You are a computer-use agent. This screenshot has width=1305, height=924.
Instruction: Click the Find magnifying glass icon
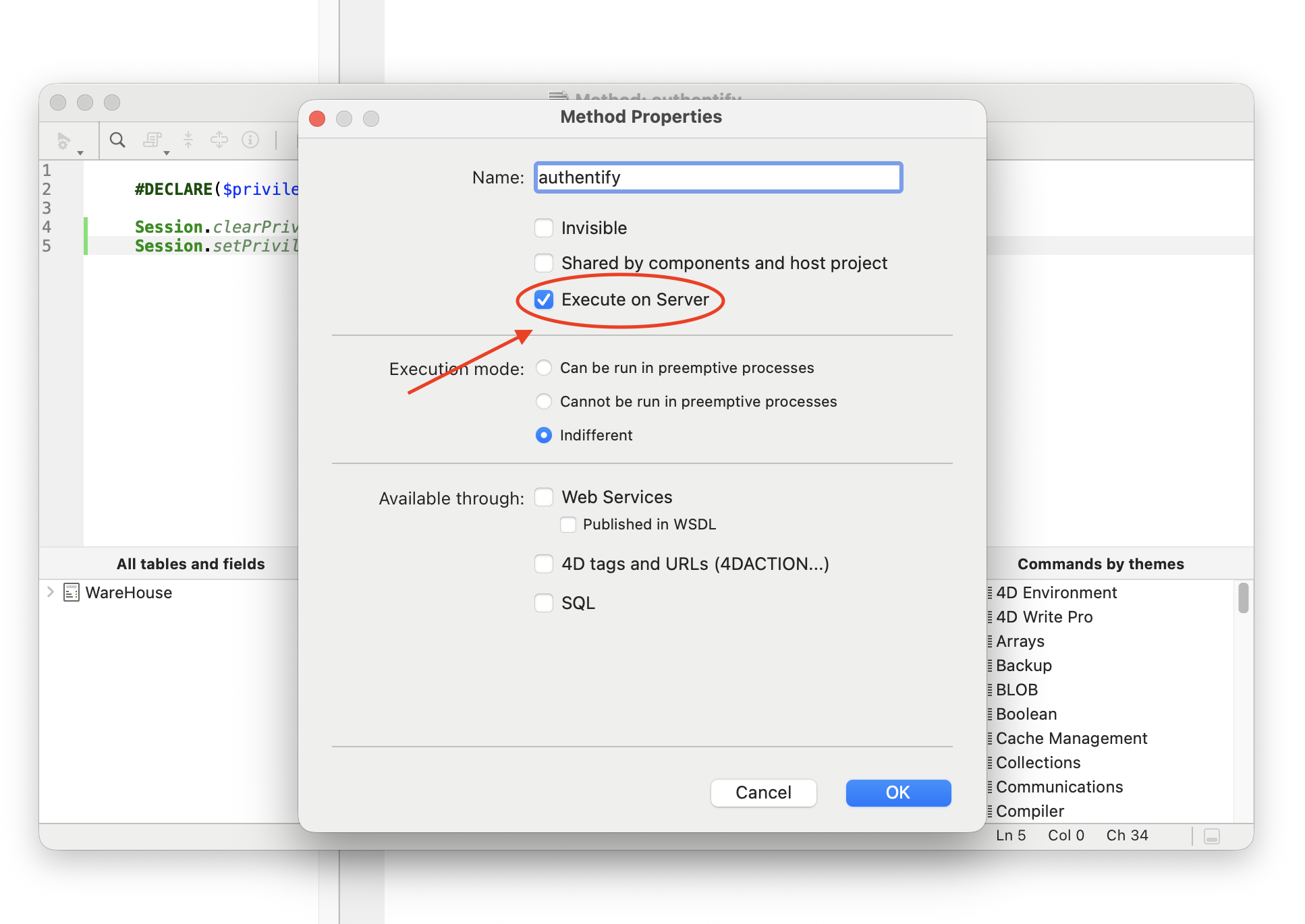coord(117,140)
